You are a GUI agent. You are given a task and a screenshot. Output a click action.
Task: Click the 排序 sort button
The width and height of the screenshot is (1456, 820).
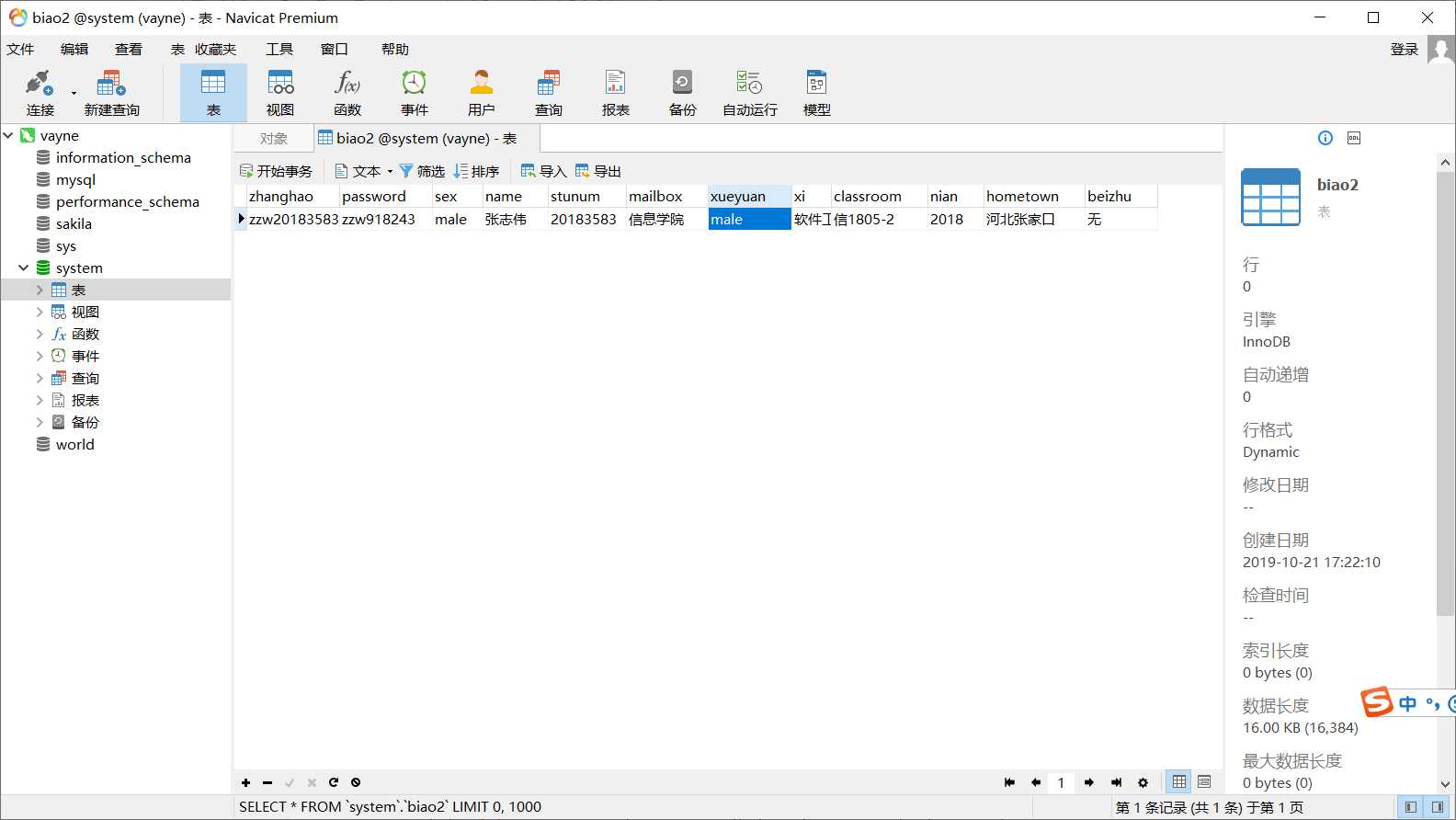(476, 171)
